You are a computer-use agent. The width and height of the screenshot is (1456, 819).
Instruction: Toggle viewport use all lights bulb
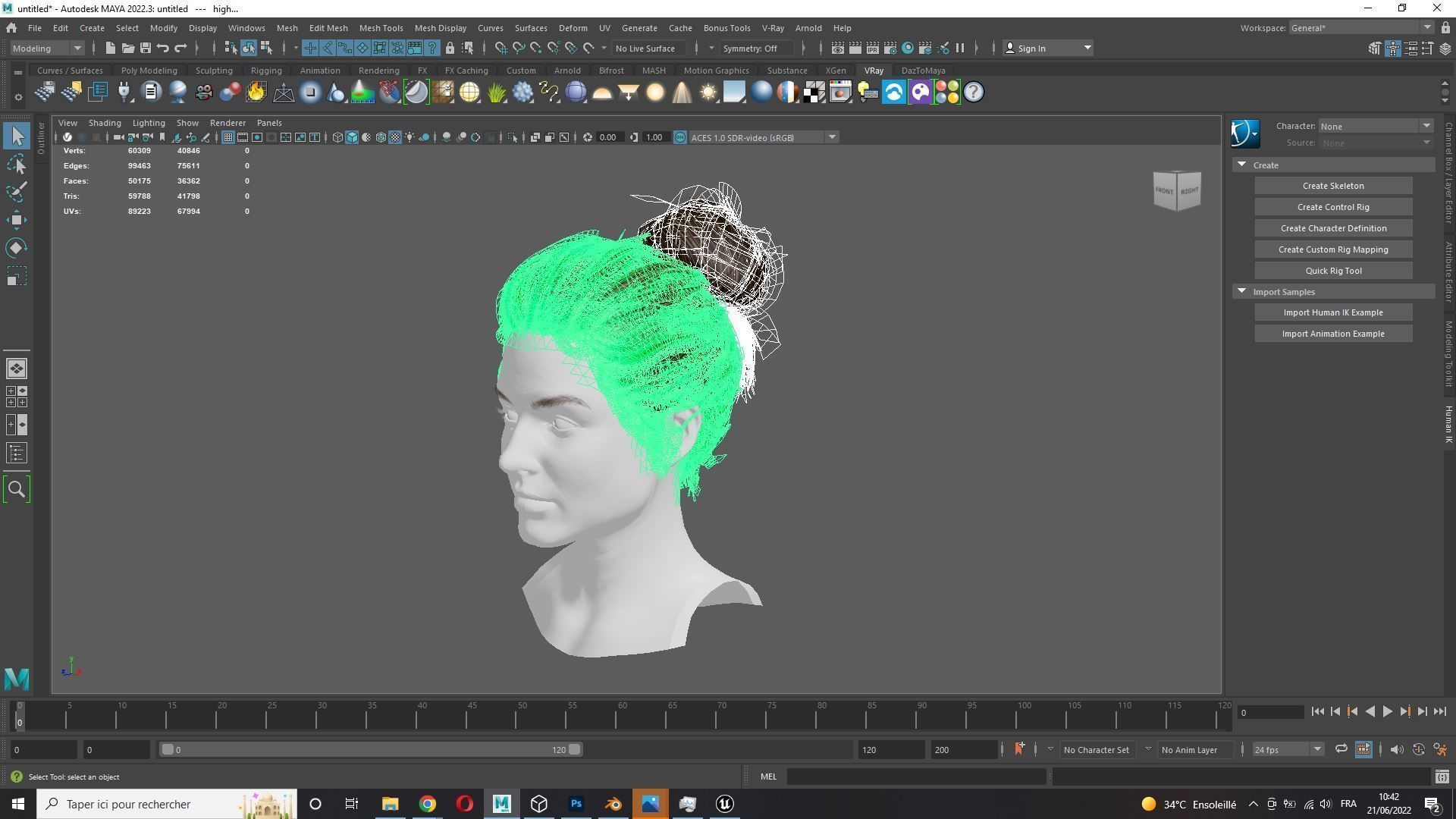[409, 137]
